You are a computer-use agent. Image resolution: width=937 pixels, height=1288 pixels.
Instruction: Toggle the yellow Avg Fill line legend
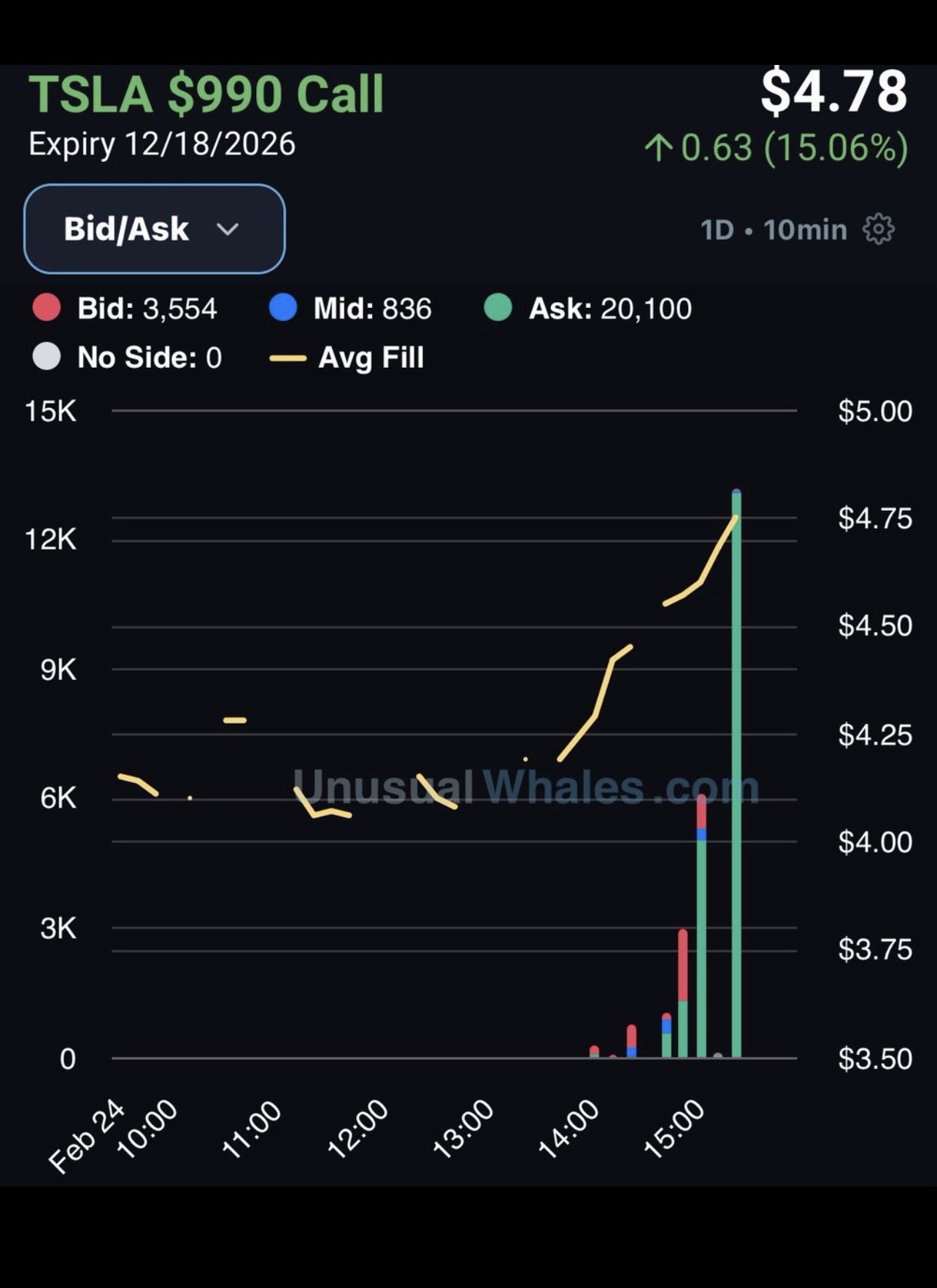288,358
